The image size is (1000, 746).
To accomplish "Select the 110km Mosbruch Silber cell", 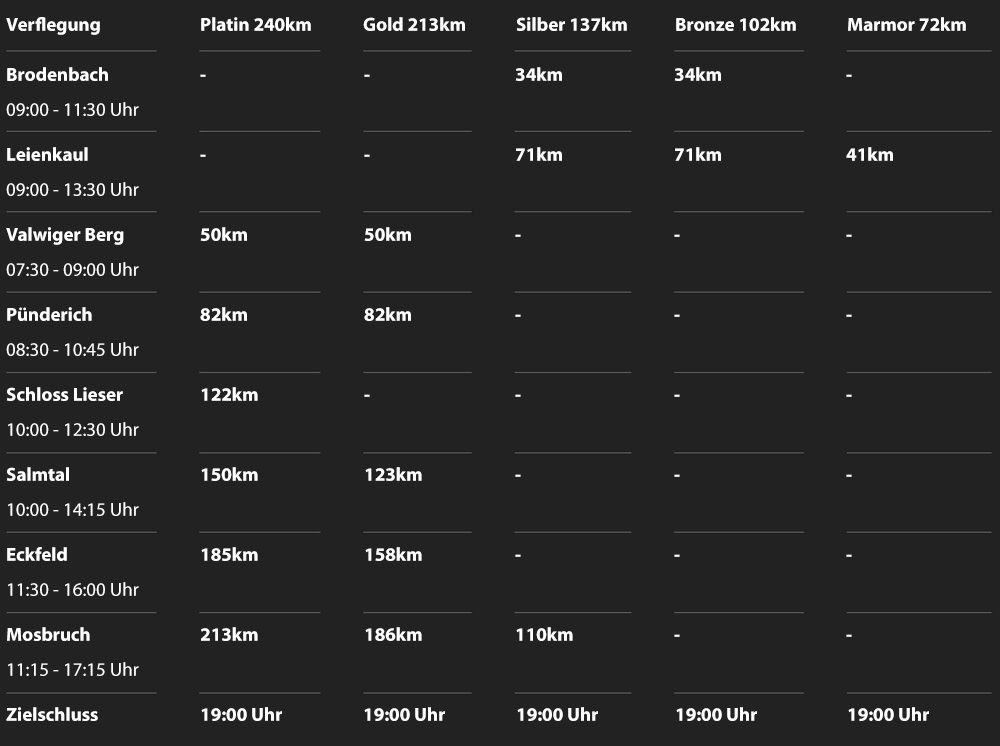I will [x=544, y=635].
